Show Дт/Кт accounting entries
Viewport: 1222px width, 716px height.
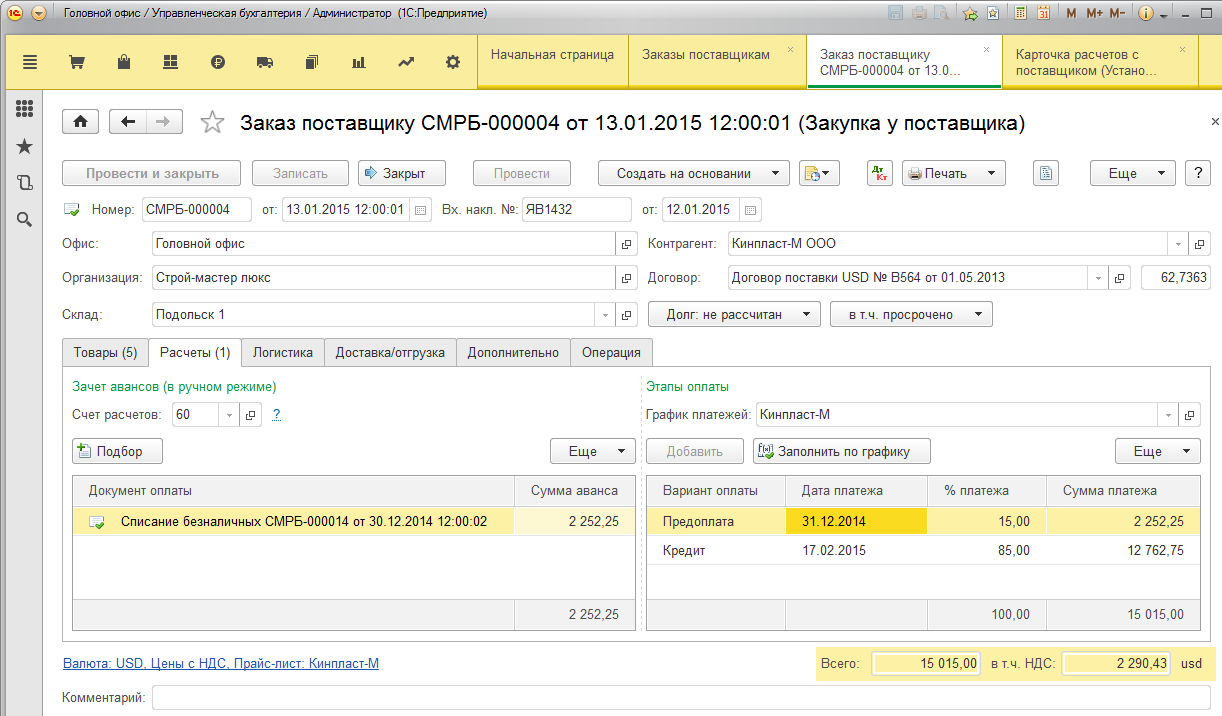point(880,173)
